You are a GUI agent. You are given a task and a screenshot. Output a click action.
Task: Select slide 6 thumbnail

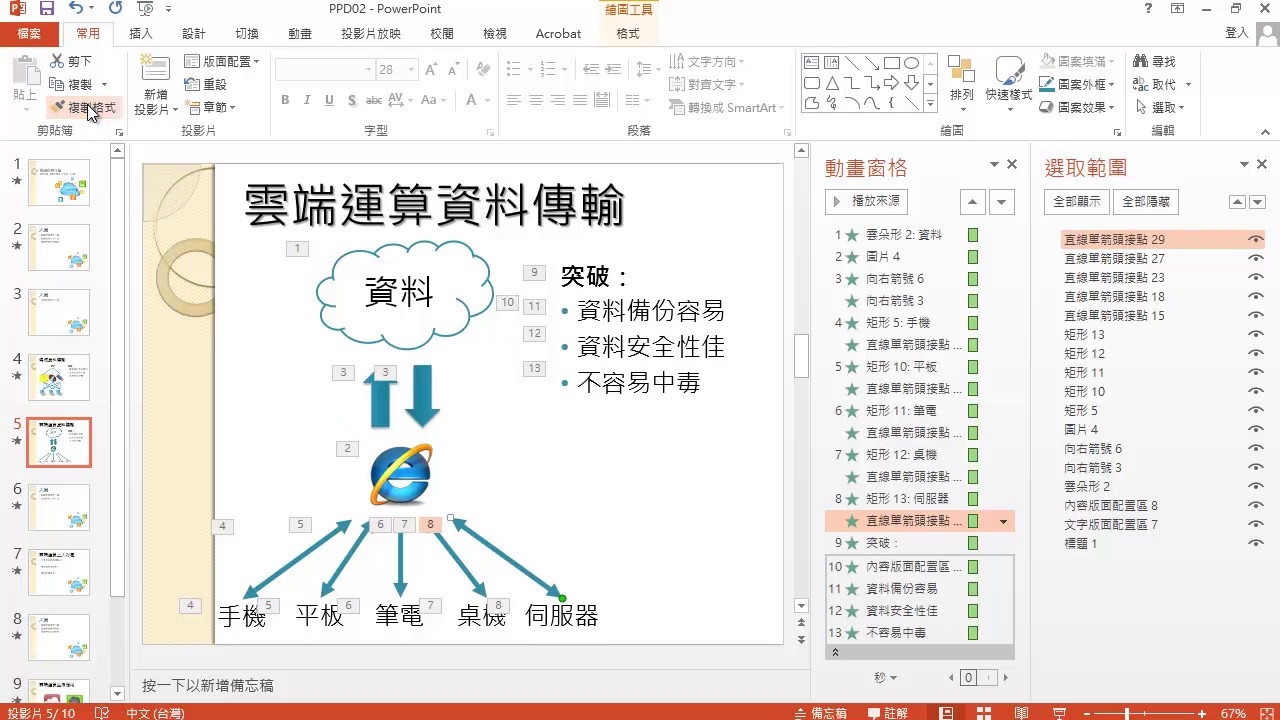click(59, 507)
